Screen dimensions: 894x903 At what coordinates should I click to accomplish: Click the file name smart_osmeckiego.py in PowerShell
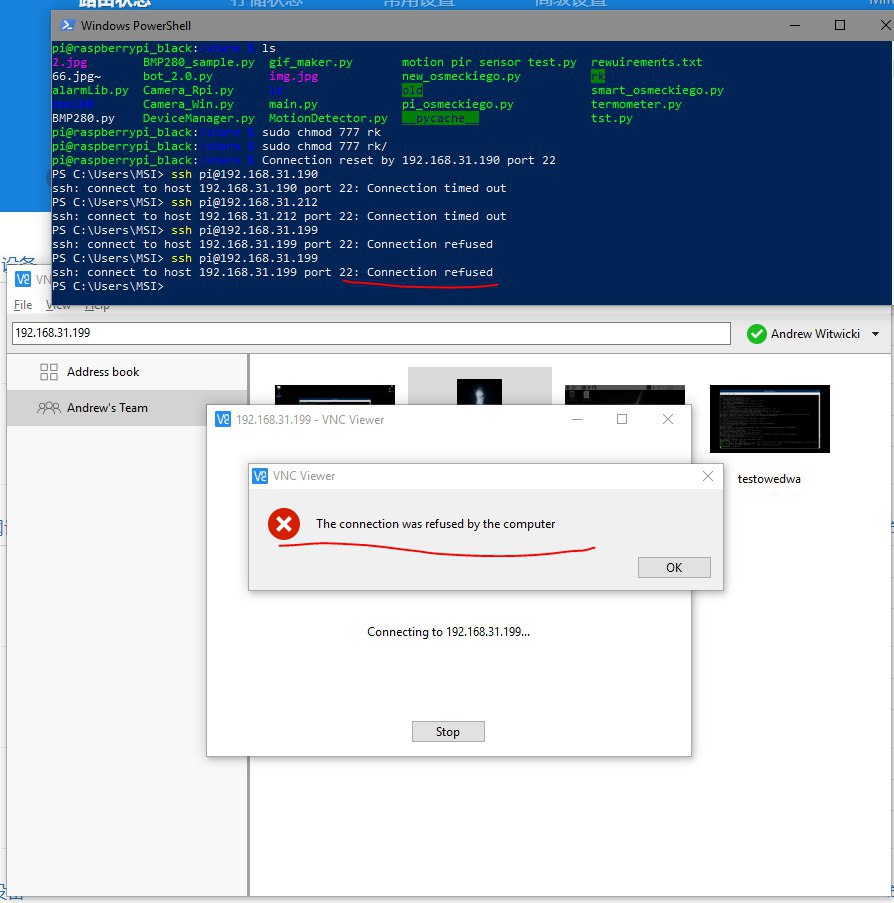tap(657, 90)
